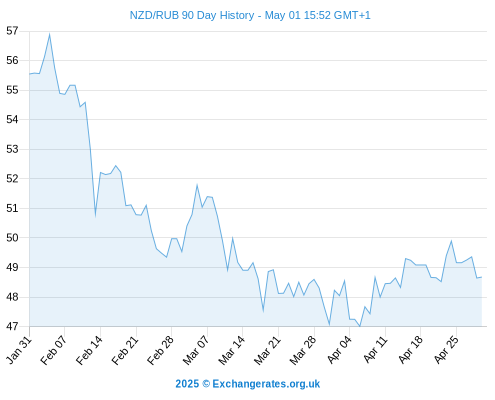Click the highest peak point near 57
The image size is (495, 400).
[50, 34]
